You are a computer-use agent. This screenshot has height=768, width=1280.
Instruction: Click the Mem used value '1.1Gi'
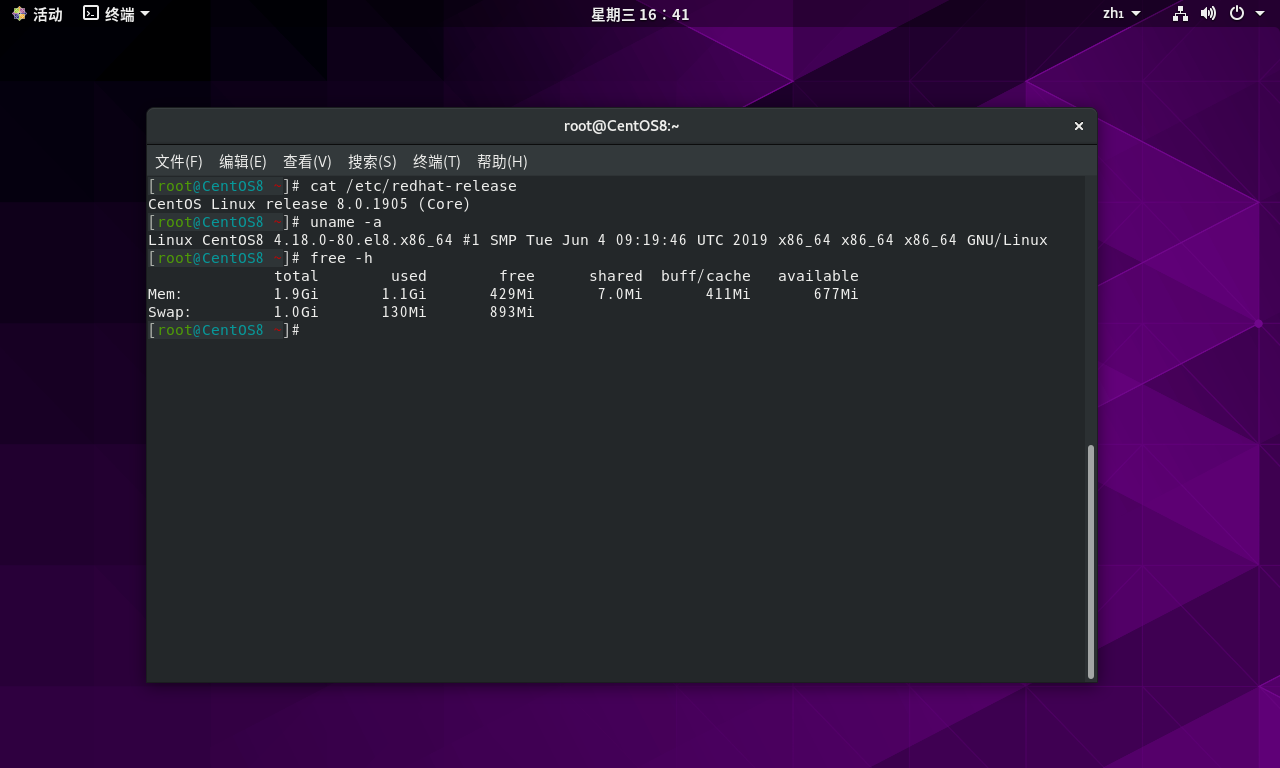tap(404, 294)
